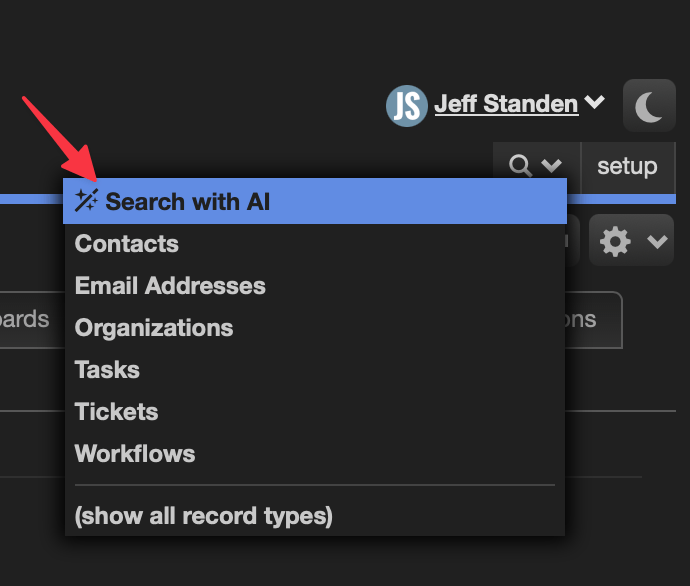Pick Workflows from the record list
The width and height of the screenshot is (690, 586).
[315, 454]
